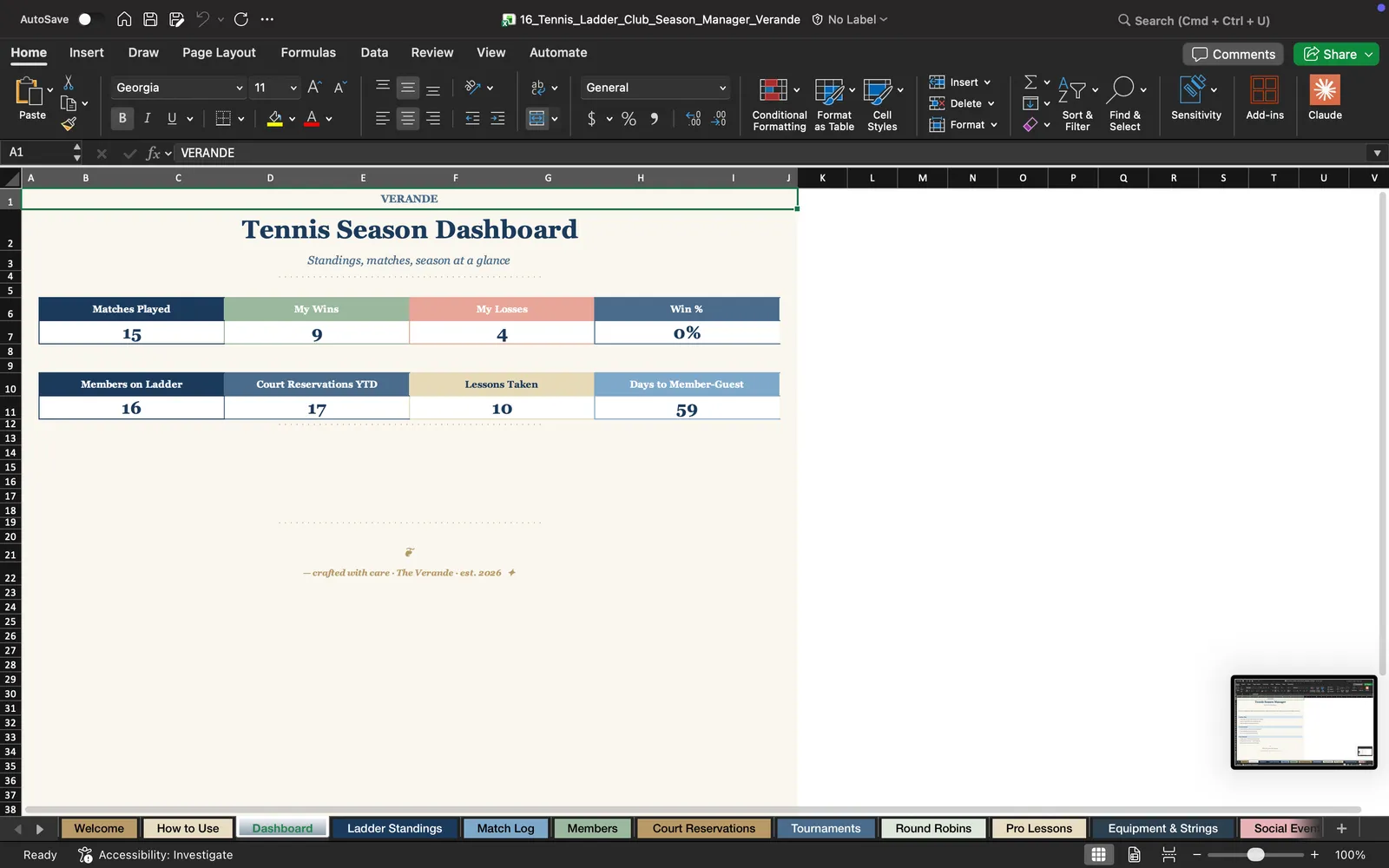The image size is (1389, 868).
Task: Open the Conditional Formatting icon
Action: pyautogui.click(x=773, y=89)
